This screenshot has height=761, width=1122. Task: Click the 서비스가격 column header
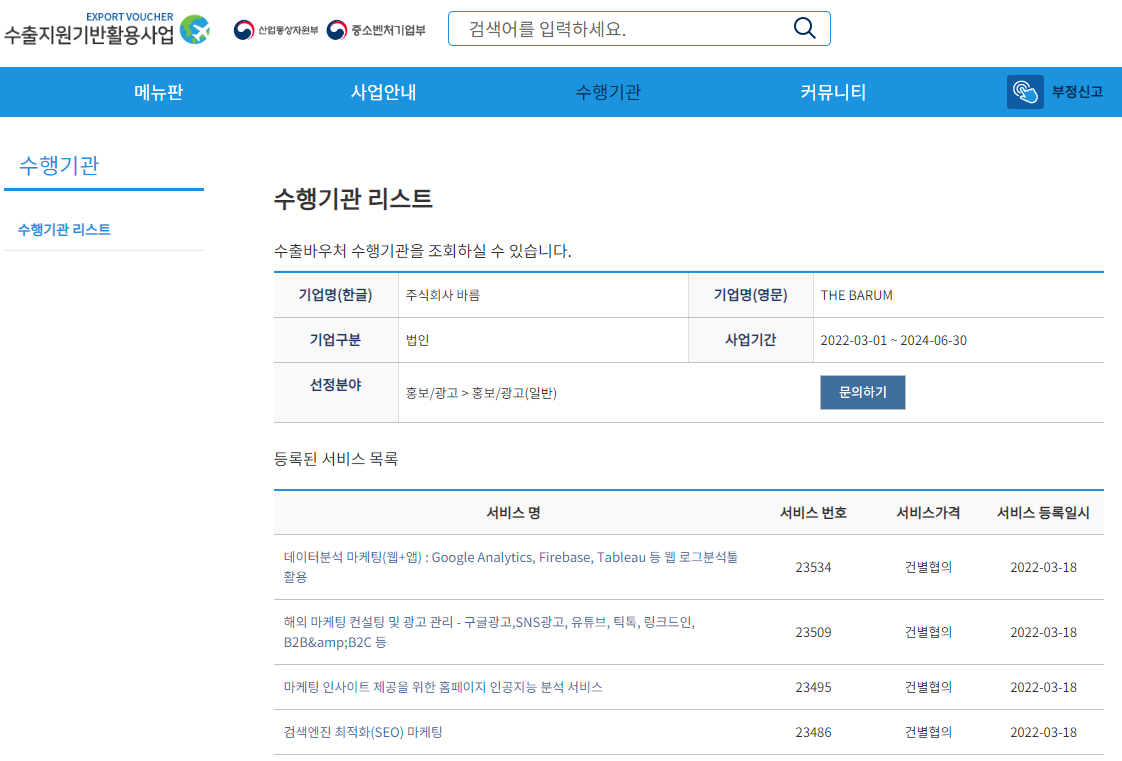[928, 513]
